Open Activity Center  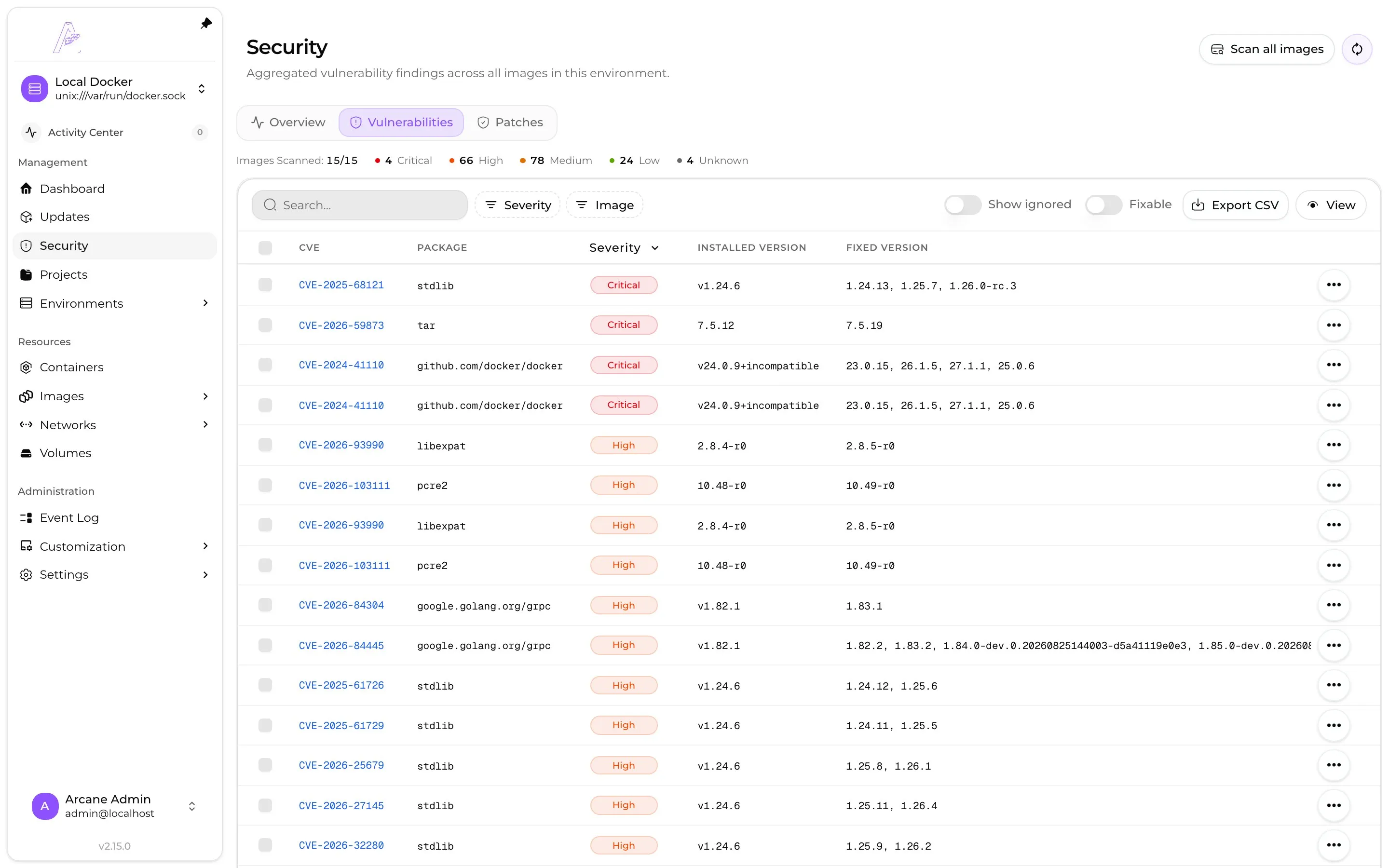click(x=114, y=132)
